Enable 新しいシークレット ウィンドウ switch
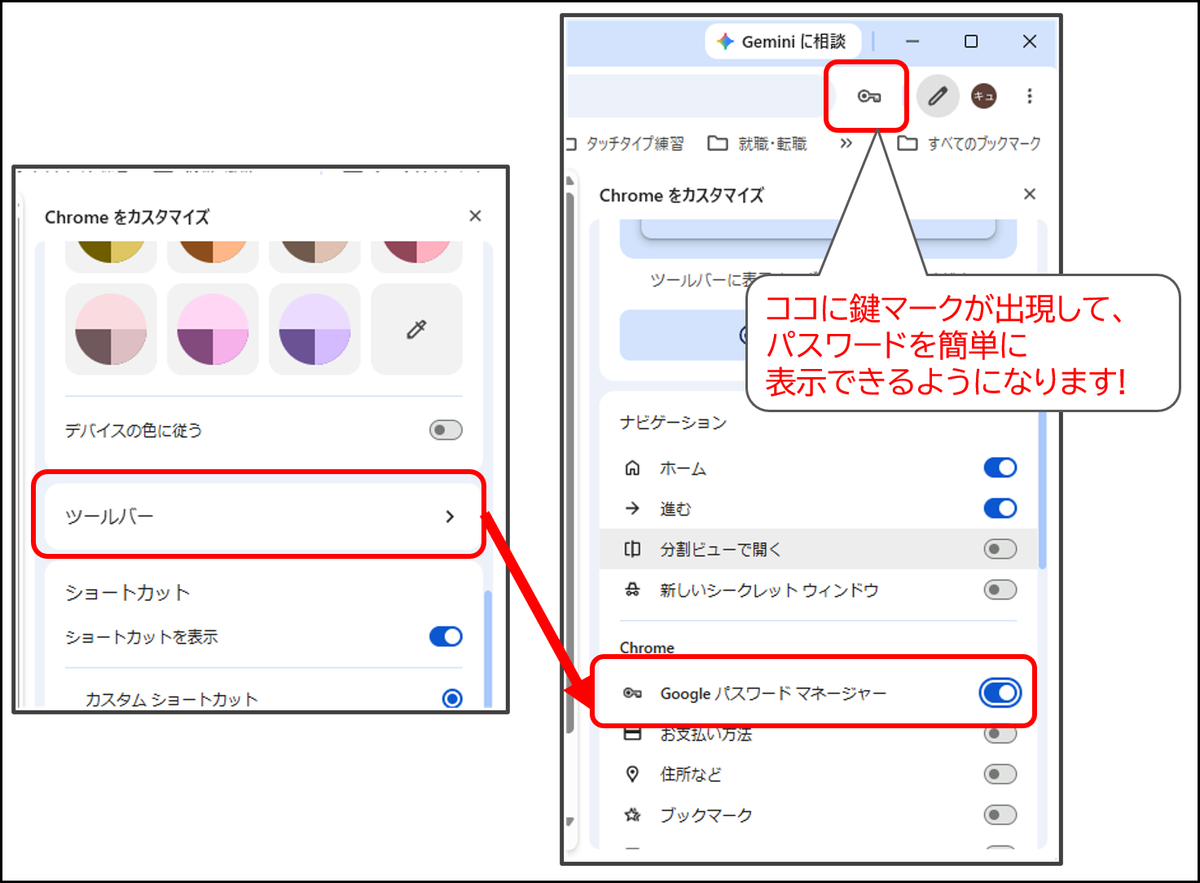 pos(1000,590)
